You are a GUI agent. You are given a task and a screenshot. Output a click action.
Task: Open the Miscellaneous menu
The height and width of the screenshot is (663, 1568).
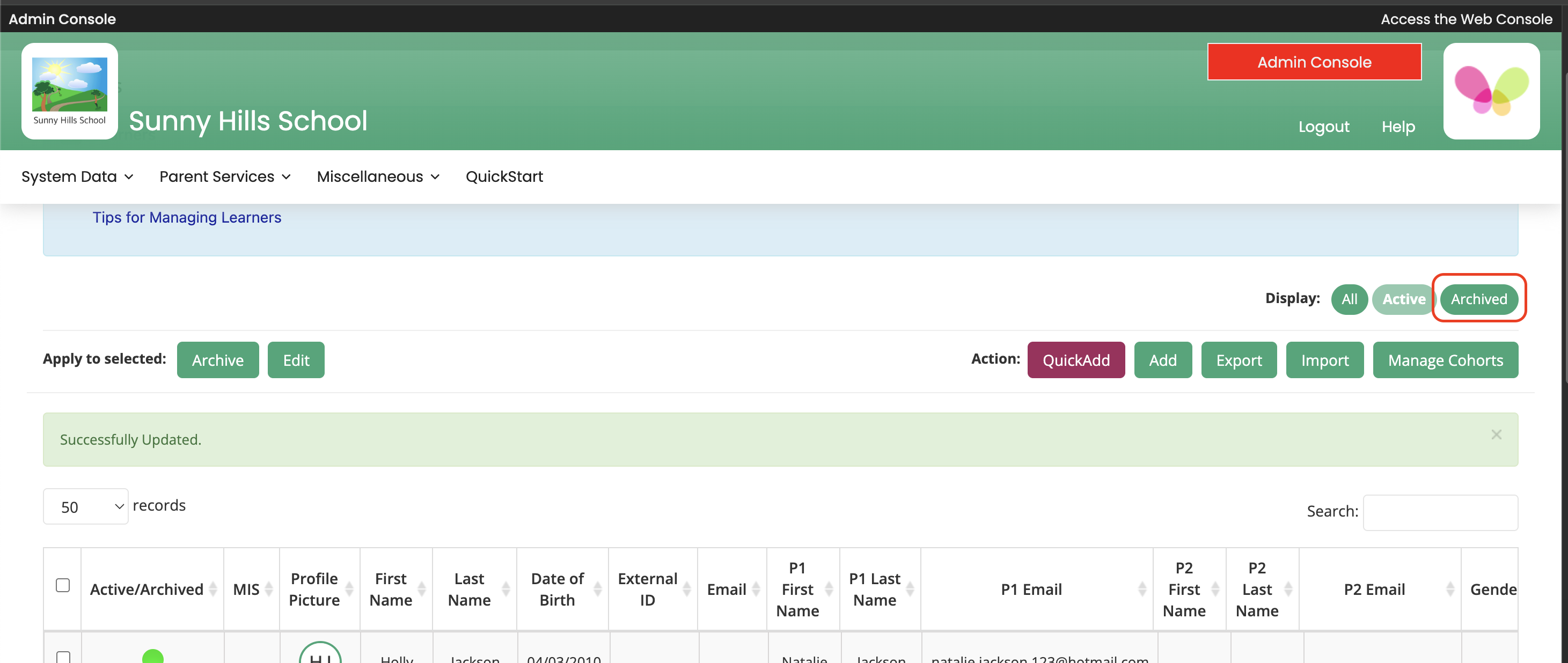pyautogui.click(x=377, y=176)
